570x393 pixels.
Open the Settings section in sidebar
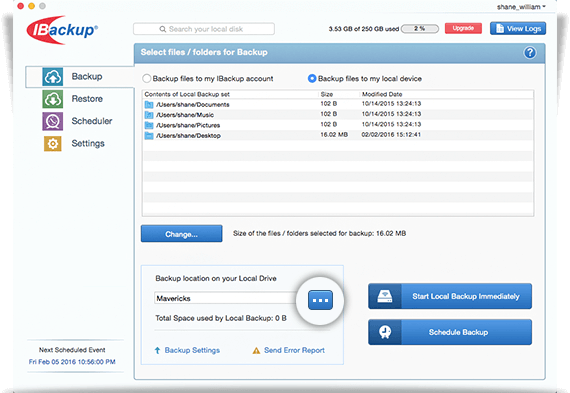[88, 144]
